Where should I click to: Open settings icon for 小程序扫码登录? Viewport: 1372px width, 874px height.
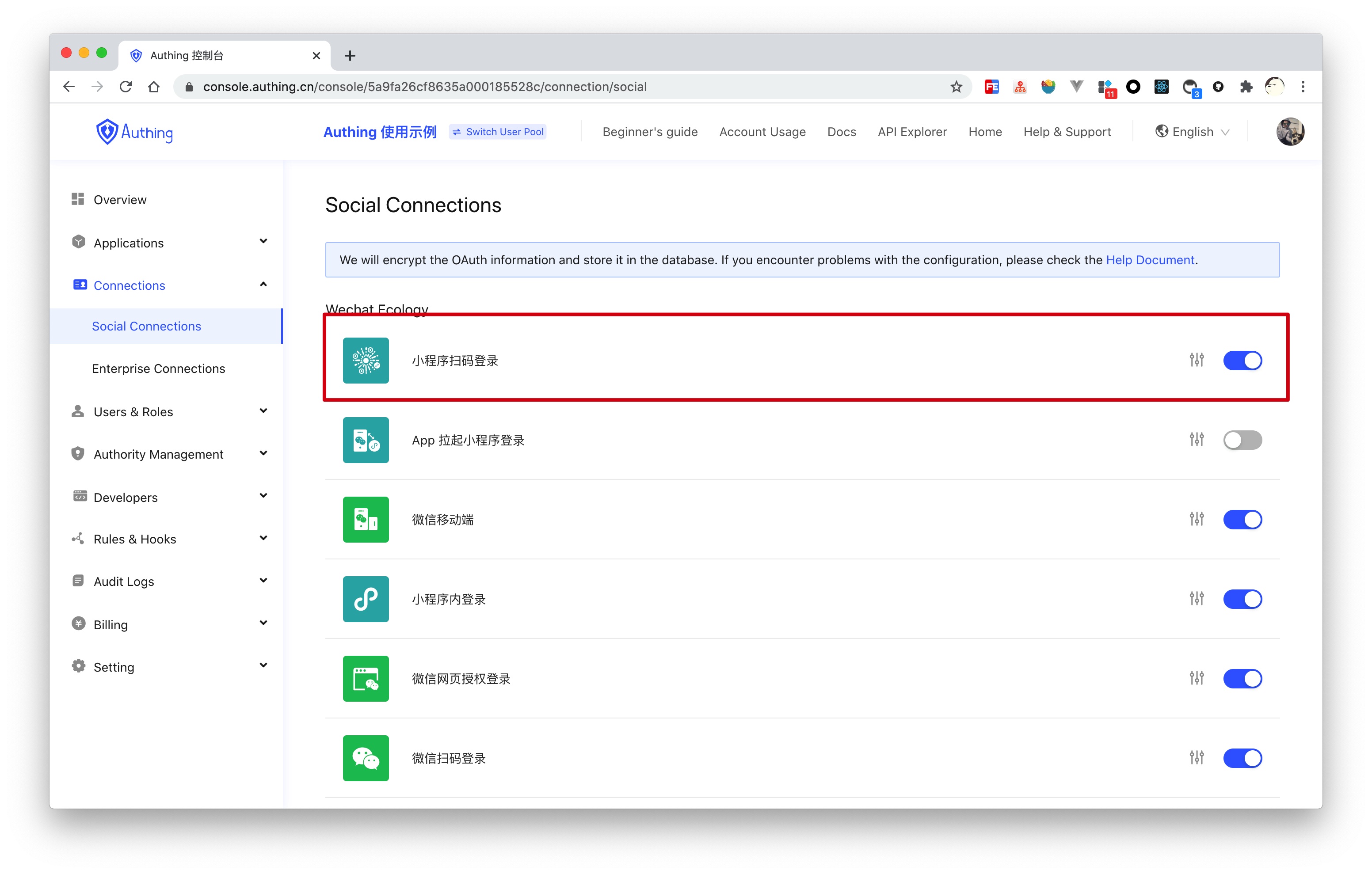pos(1196,360)
